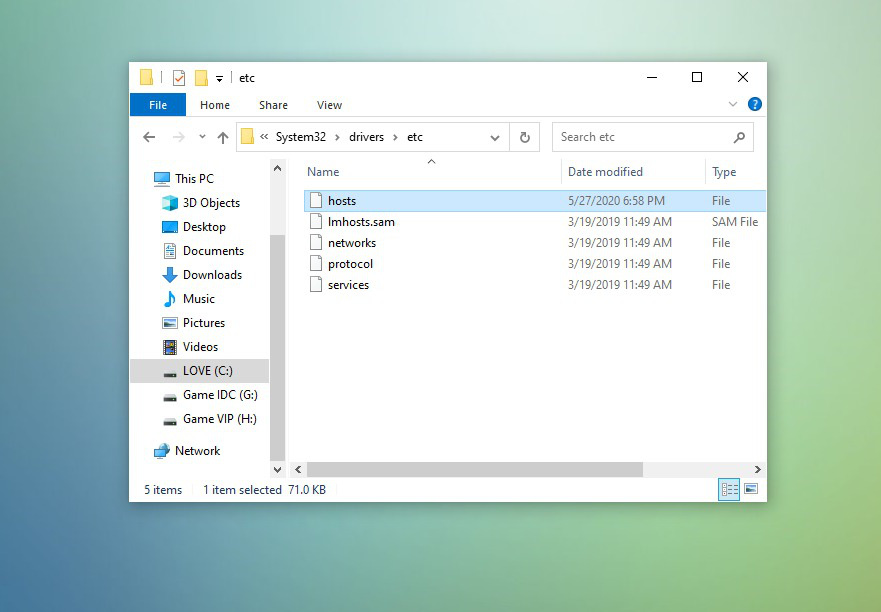Click navigation pane scroll up arrow
The width and height of the screenshot is (881, 612).
278,168
